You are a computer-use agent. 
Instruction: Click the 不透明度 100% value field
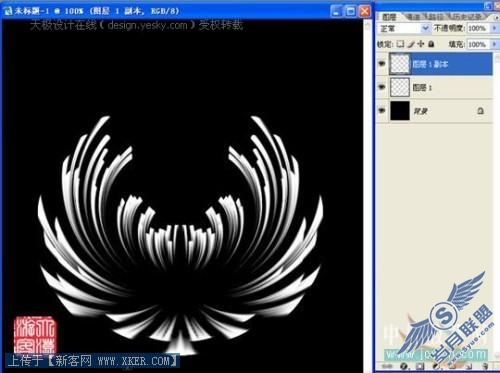(478, 28)
